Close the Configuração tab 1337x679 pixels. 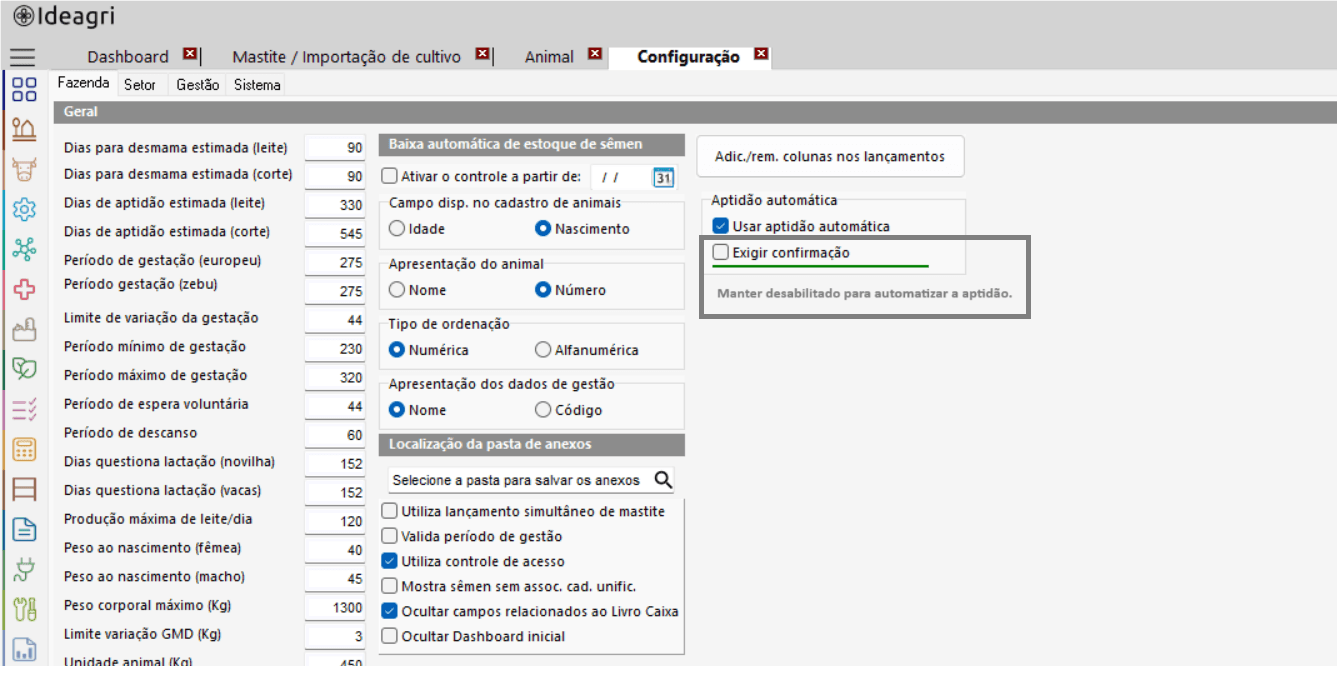click(x=761, y=56)
